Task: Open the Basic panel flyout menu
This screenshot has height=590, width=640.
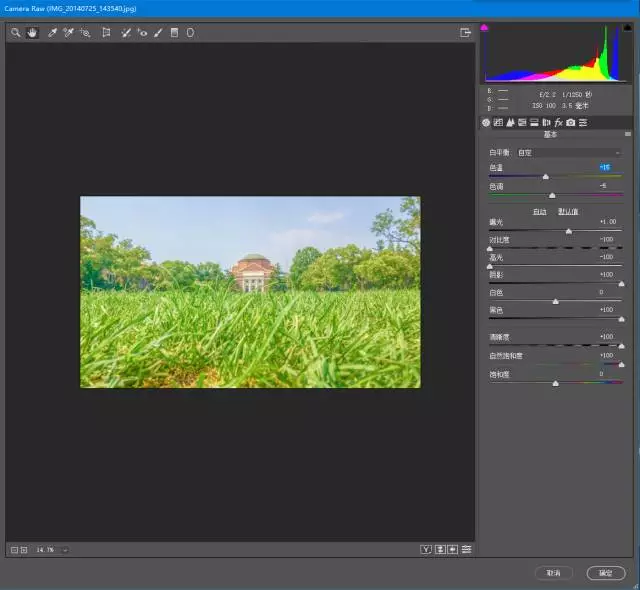Action: point(628,134)
